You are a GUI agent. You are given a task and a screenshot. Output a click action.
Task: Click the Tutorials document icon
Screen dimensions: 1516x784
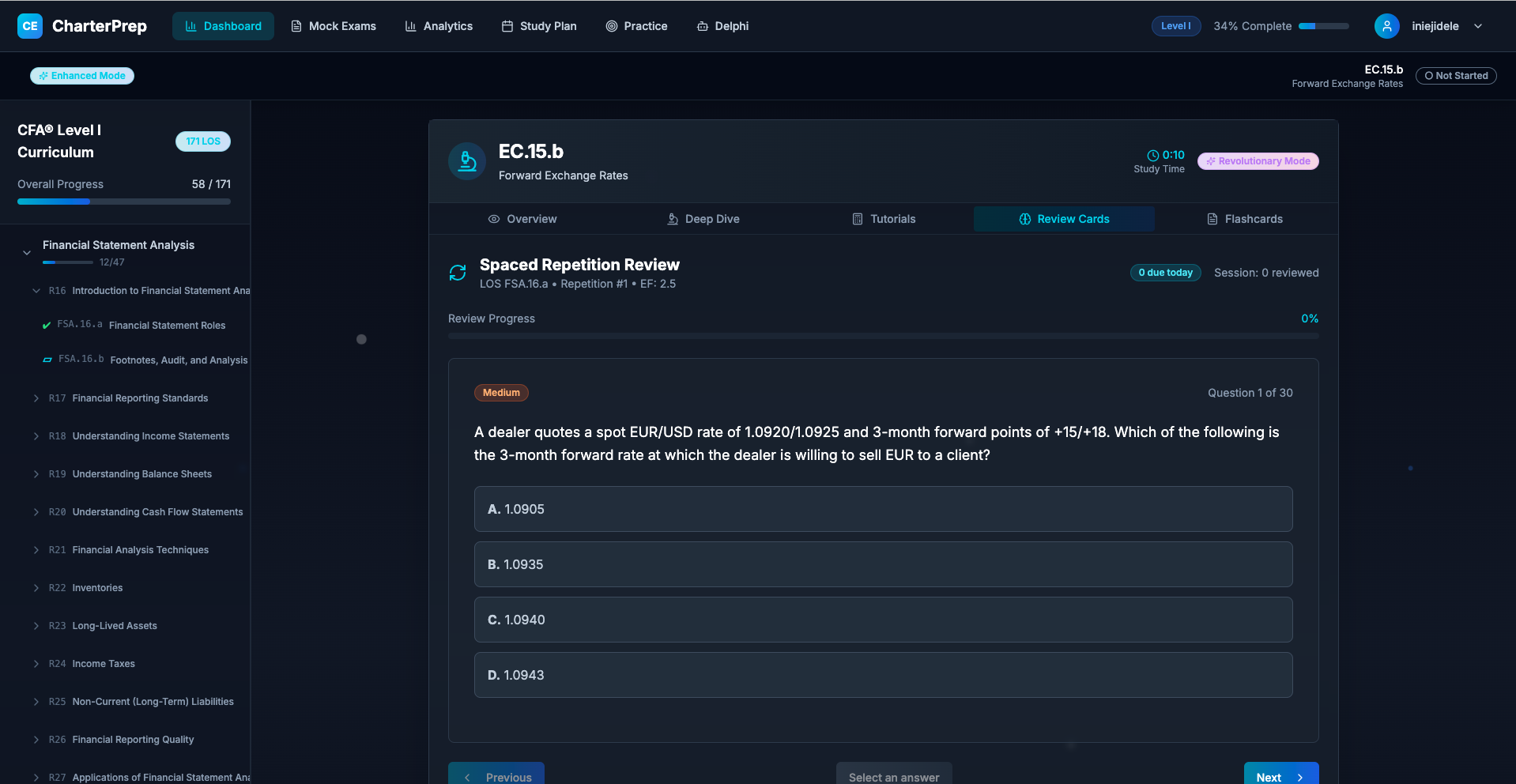(x=858, y=219)
